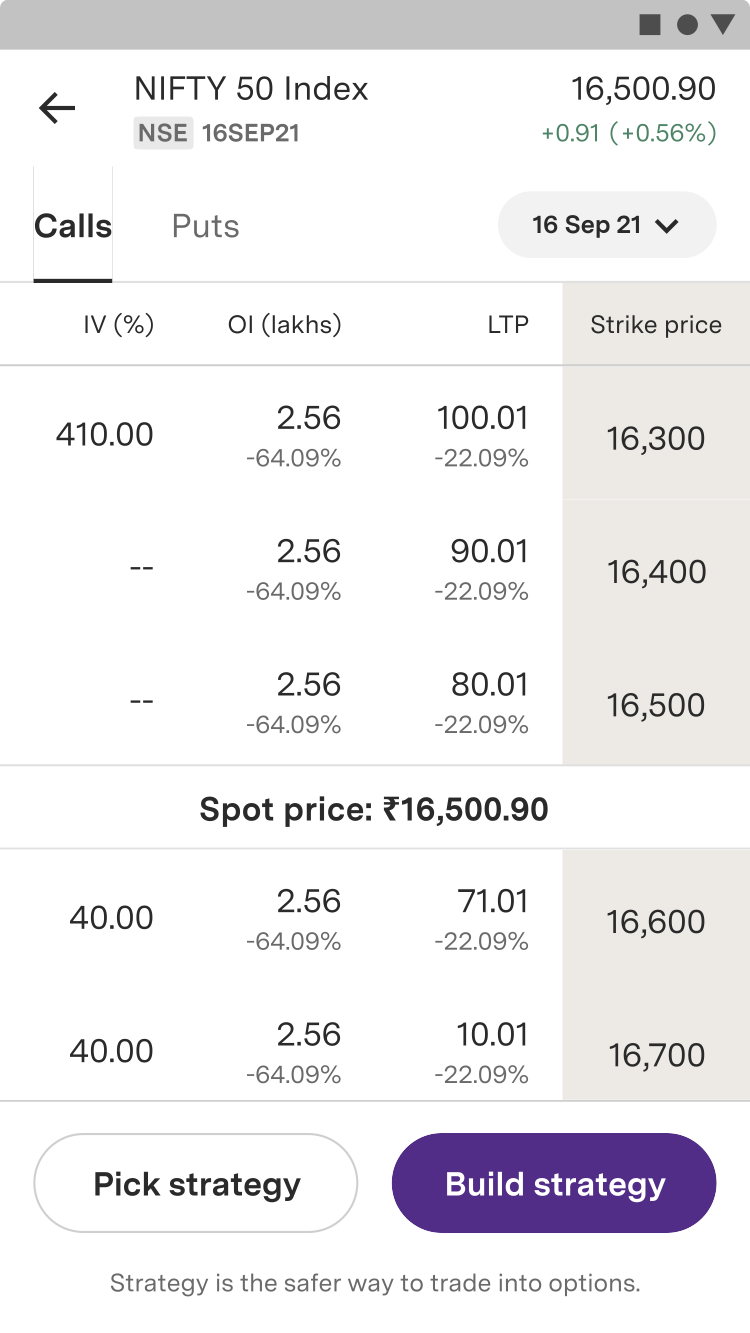This screenshot has width=750, height=1333.
Task: Tap the NSE exchange badge
Action: pos(163,133)
